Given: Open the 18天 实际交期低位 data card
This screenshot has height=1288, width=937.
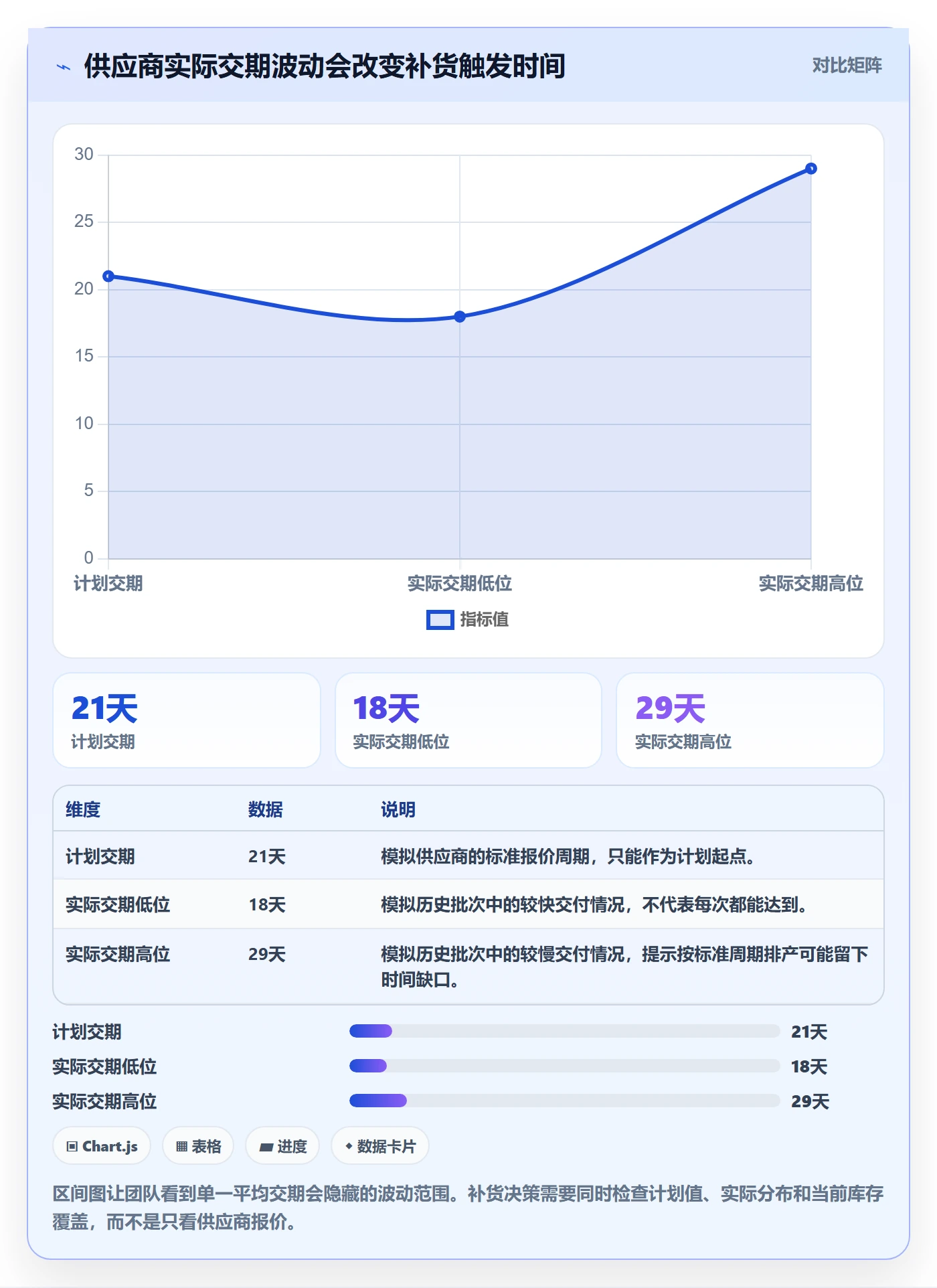Looking at the screenshot, I should 468,720.
